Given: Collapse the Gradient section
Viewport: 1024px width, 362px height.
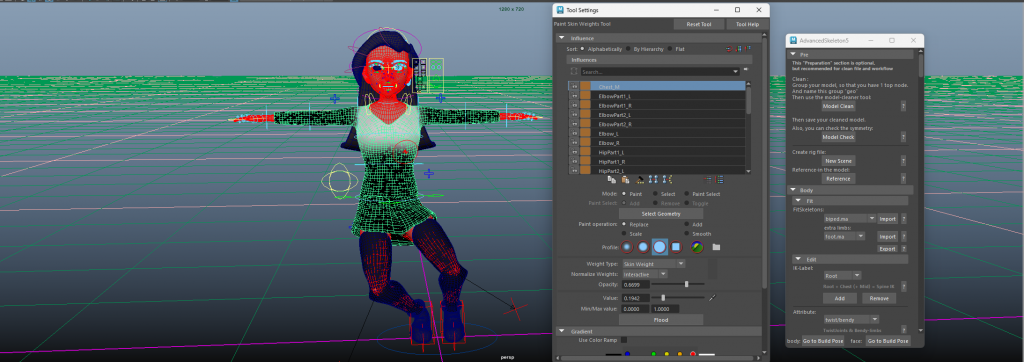Looking at the screenshot, I should (x=562, y=331).
